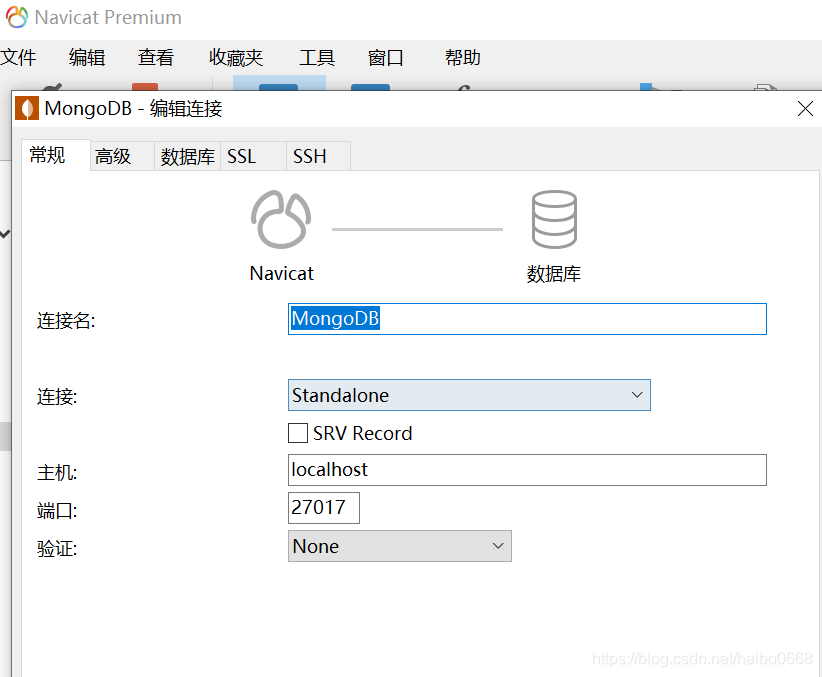The image size is (822, 677).
Task: Expand the collapsed sidebar chevron on left edge
Action: pyautogui.click(x=6, y=232)
